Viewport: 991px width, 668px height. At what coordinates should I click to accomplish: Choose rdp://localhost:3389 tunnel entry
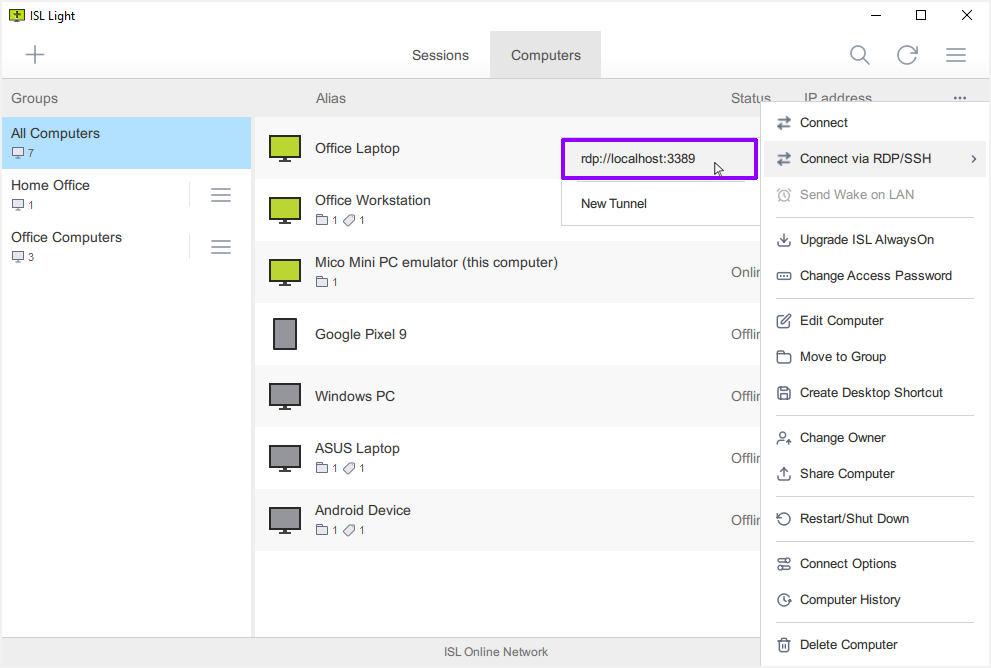point(638,158)
